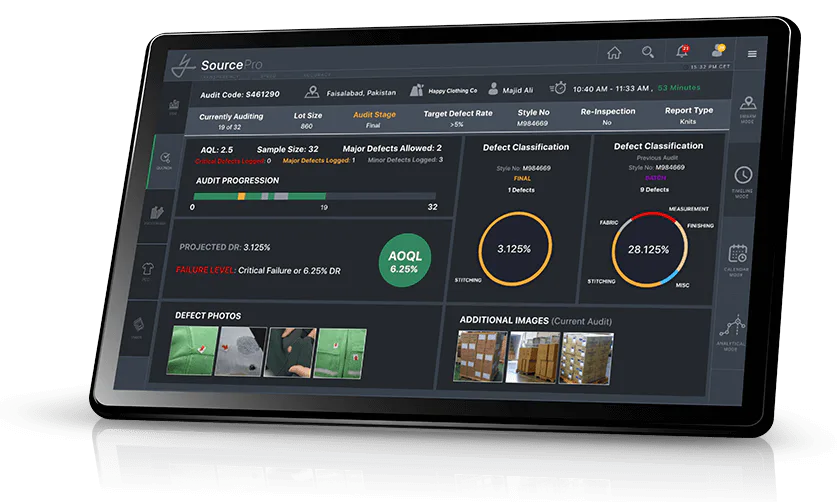Click the Majid Ali auditor name
This screenshot has height=502, width=838.
click(x=518, y=90)
